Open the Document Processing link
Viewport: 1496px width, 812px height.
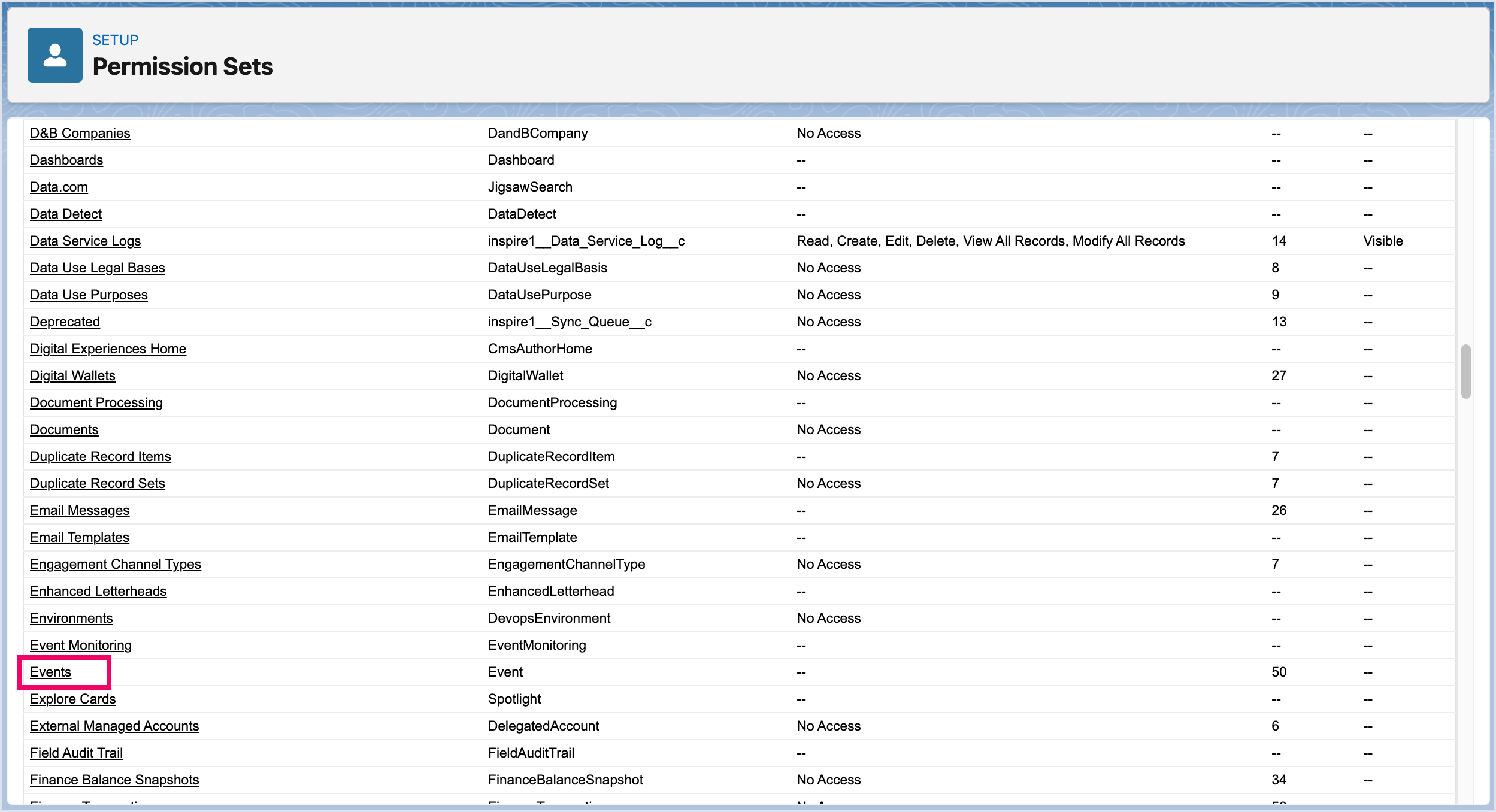tap(96, 402)
